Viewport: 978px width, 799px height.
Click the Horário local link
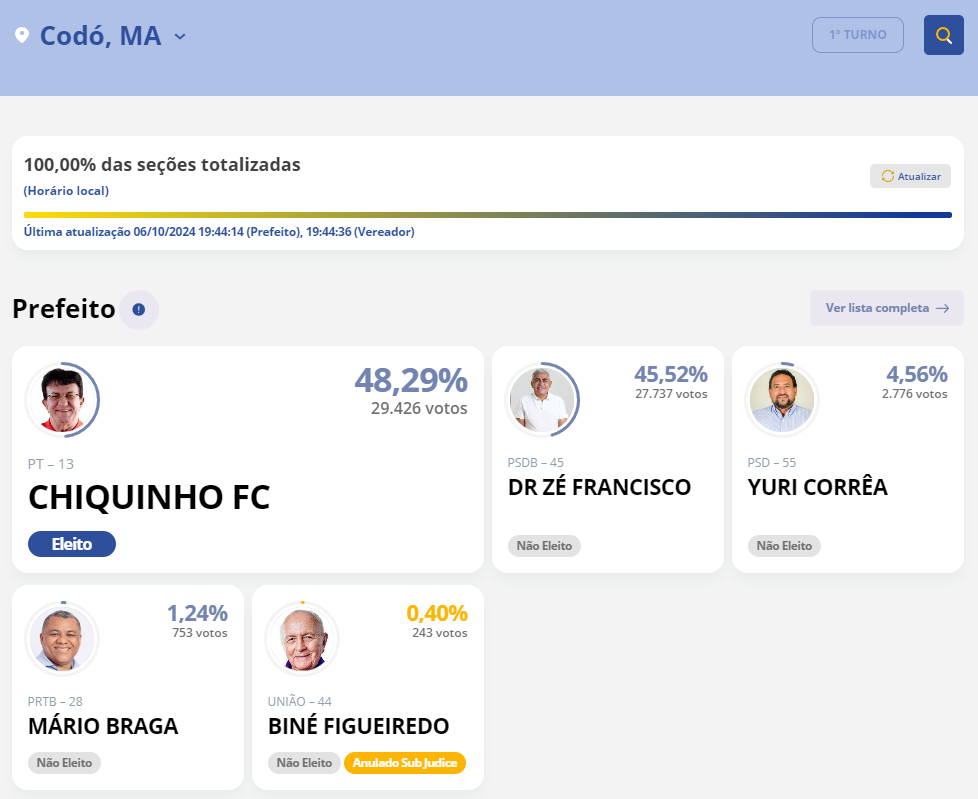[x=66, y=190]
